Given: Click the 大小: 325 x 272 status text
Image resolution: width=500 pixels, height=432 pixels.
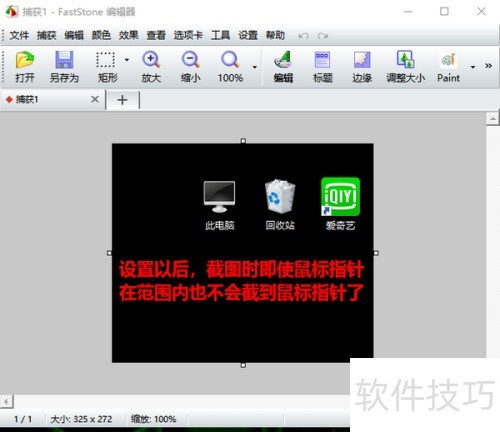Looking at the screenshot, I should click(81, 419).
